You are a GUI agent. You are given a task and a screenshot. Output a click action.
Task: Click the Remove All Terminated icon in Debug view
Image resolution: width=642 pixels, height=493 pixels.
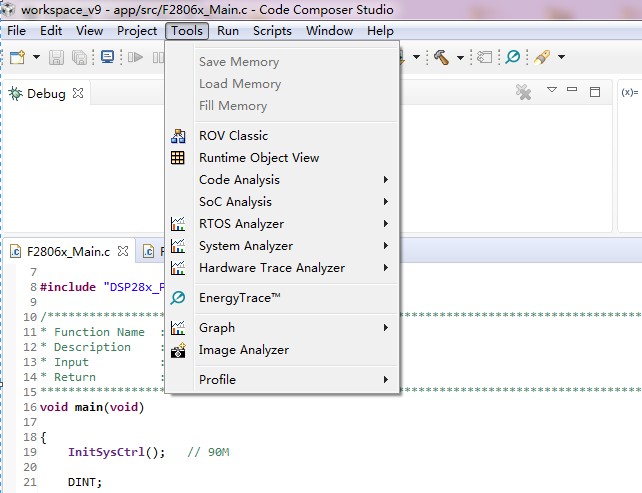pos(523,92)
